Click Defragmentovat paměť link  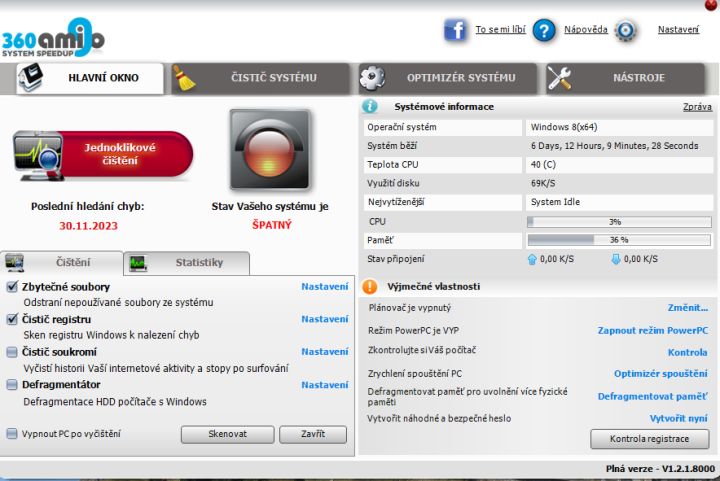652,397
